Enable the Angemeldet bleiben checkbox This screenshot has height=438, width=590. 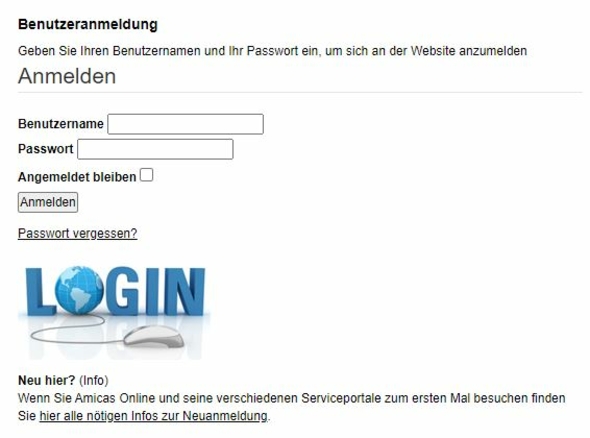tap(146, 175)
